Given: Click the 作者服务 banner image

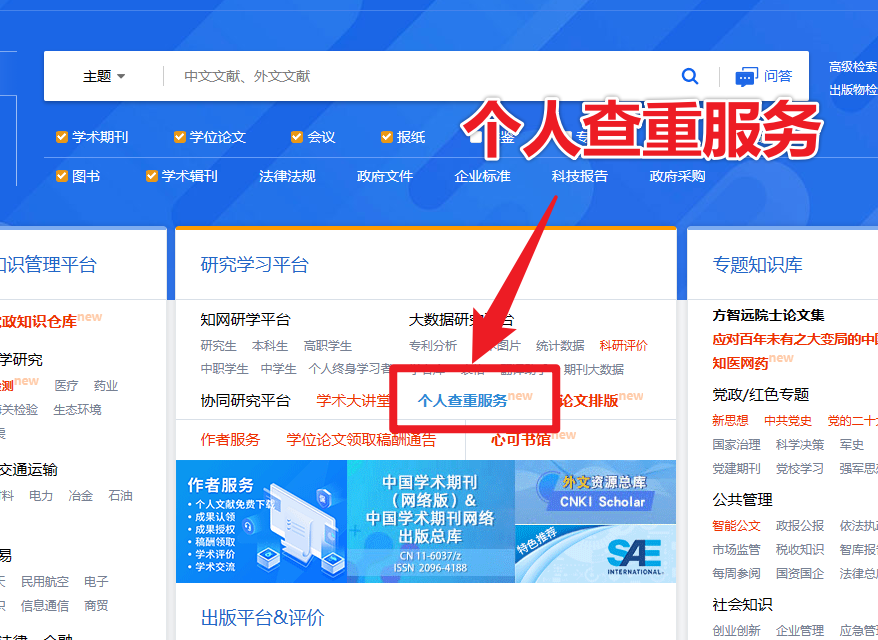Looking at the screenshot, I should click(x=261, y=521).
